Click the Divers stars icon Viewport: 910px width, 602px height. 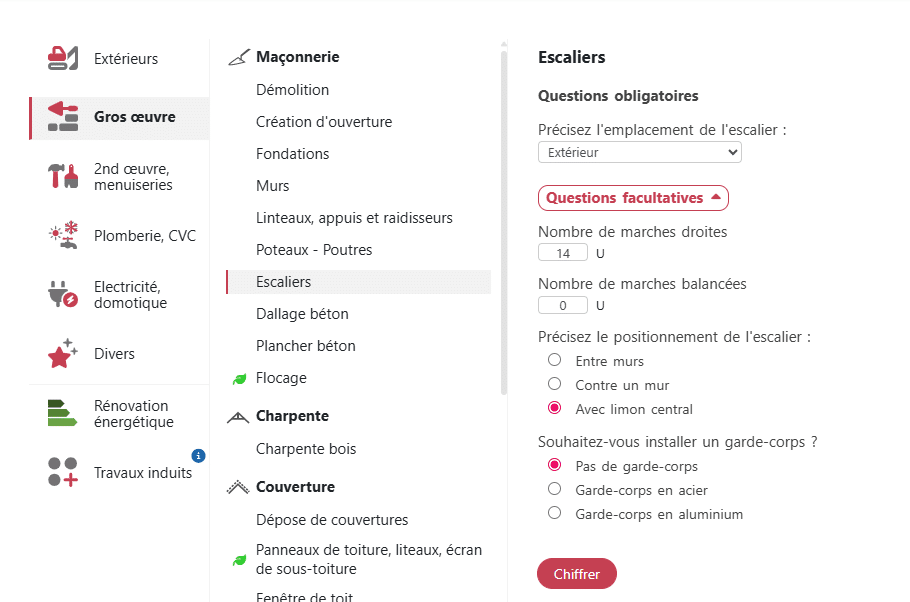pos(63,353)
